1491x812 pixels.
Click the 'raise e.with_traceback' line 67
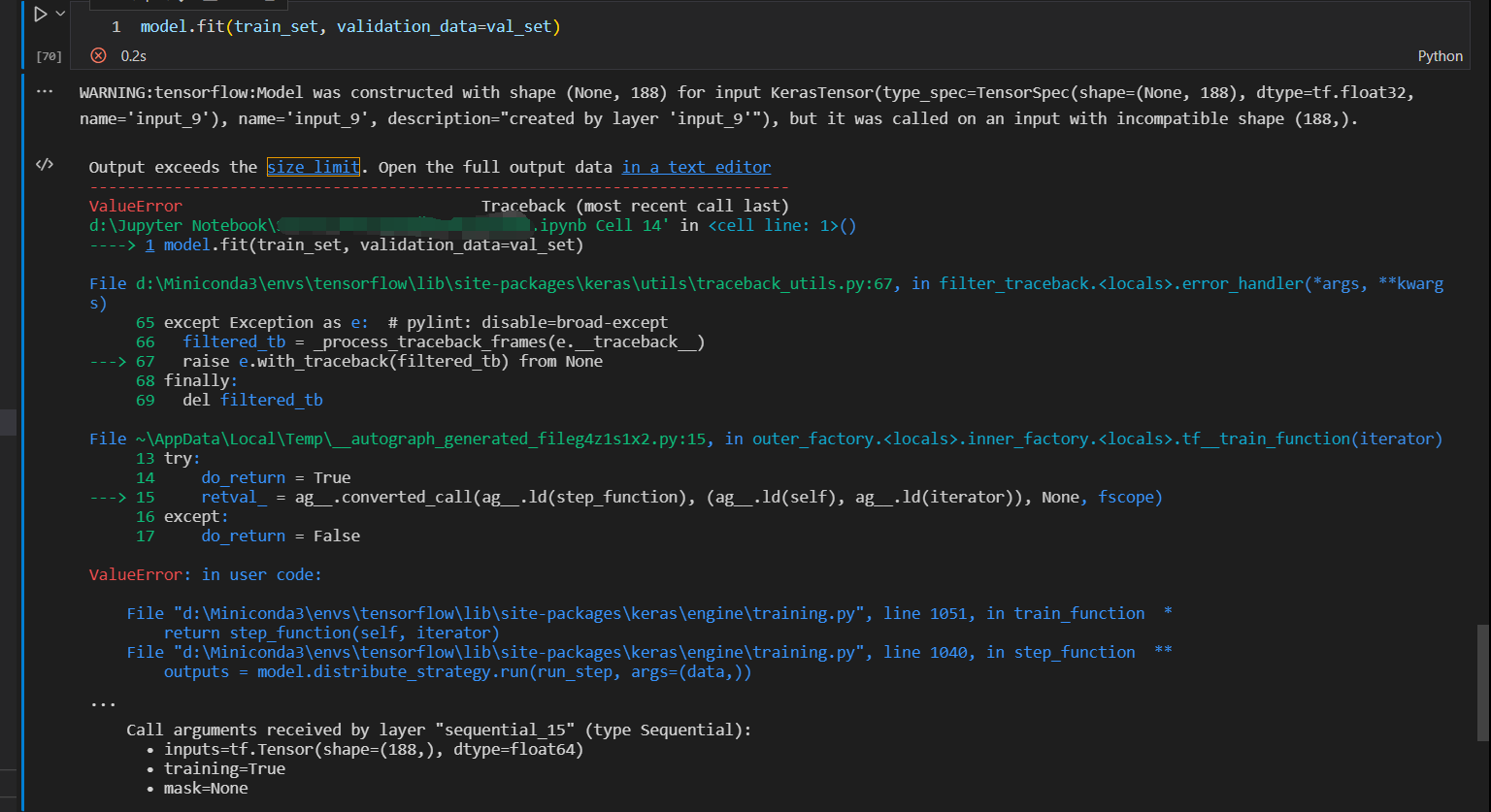pyautogui.click(x=392, y=361)
